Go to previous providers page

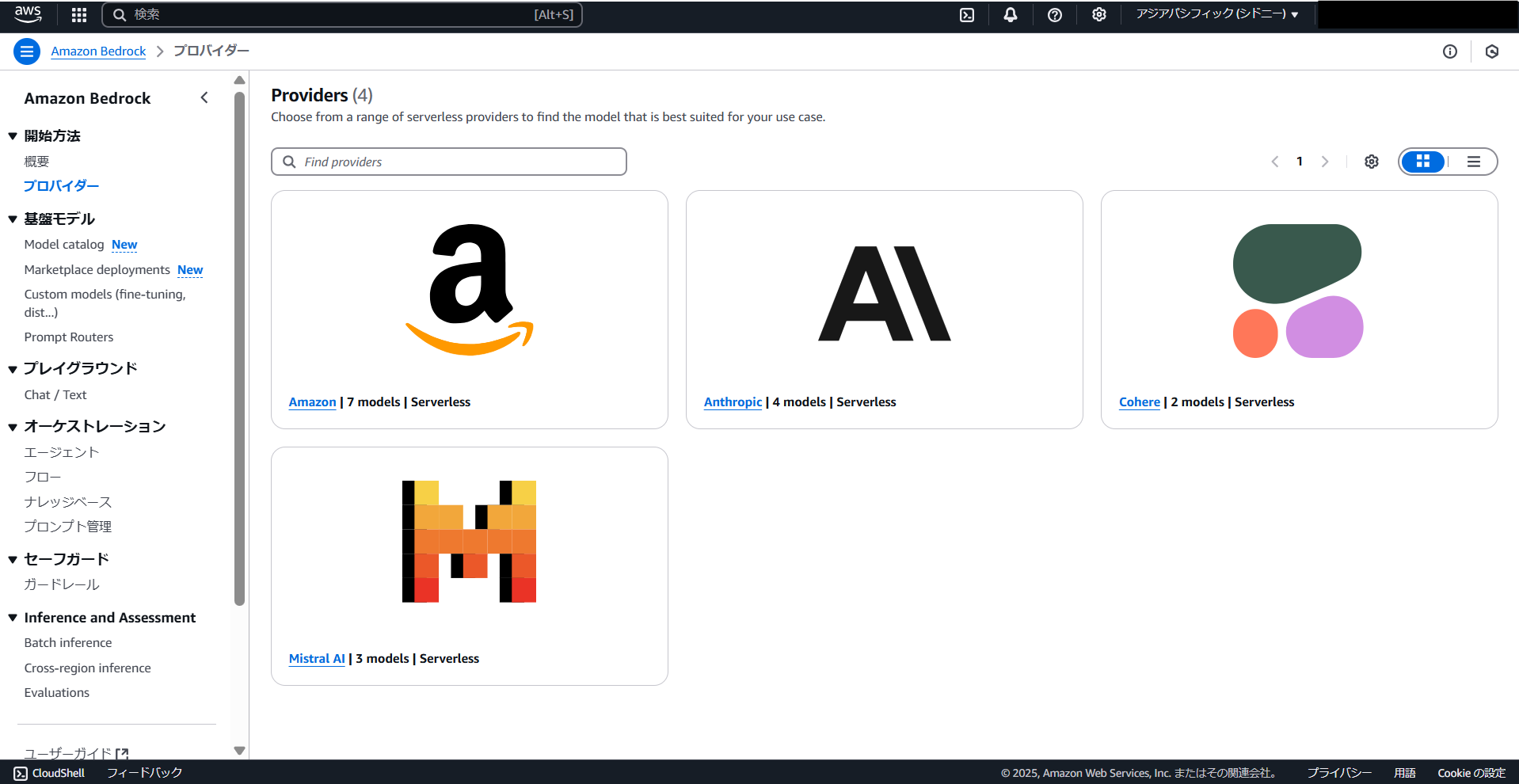click(1275, 162)
